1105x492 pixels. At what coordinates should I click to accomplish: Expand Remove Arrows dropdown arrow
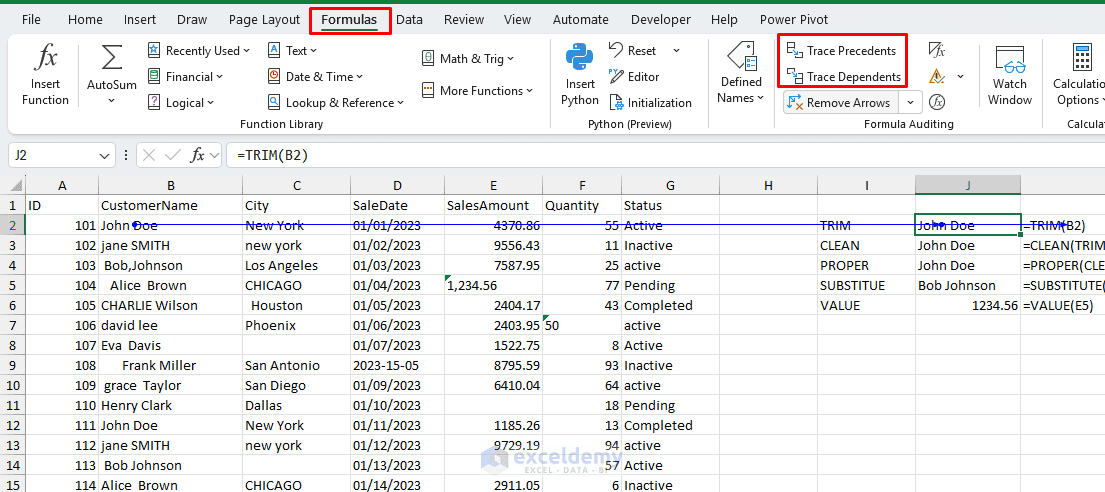910,103
